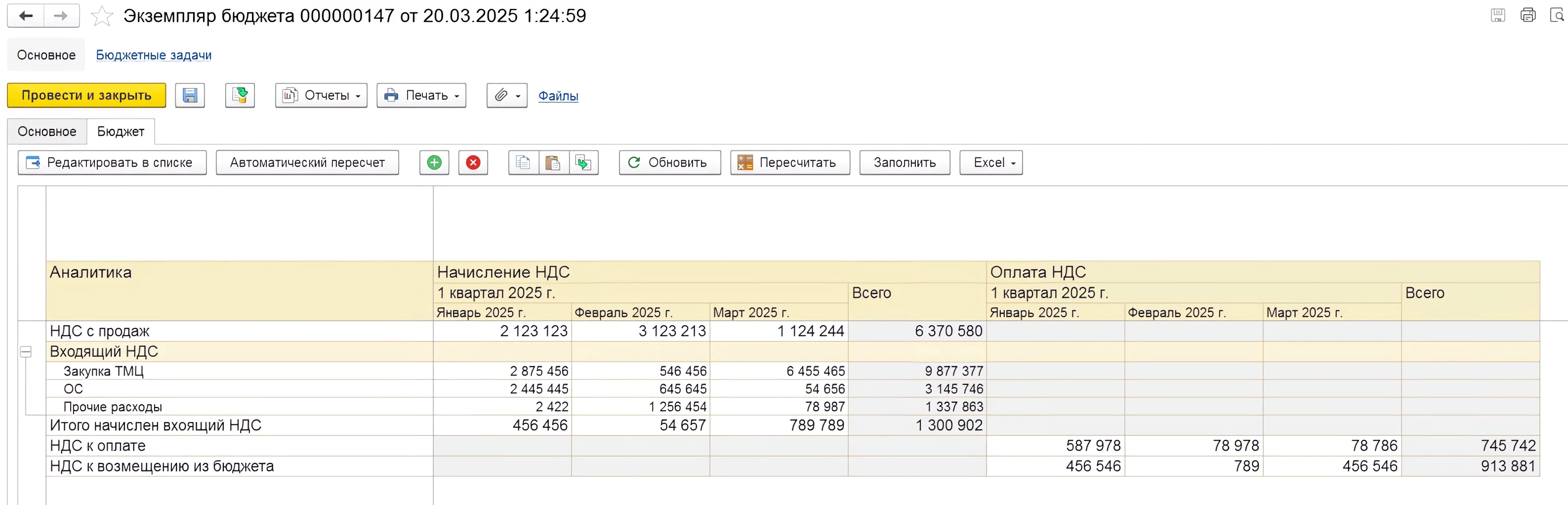Screen dimensions: 1568x505
Task: Go back using the left arrow
Action: click(x=26, y=16)
